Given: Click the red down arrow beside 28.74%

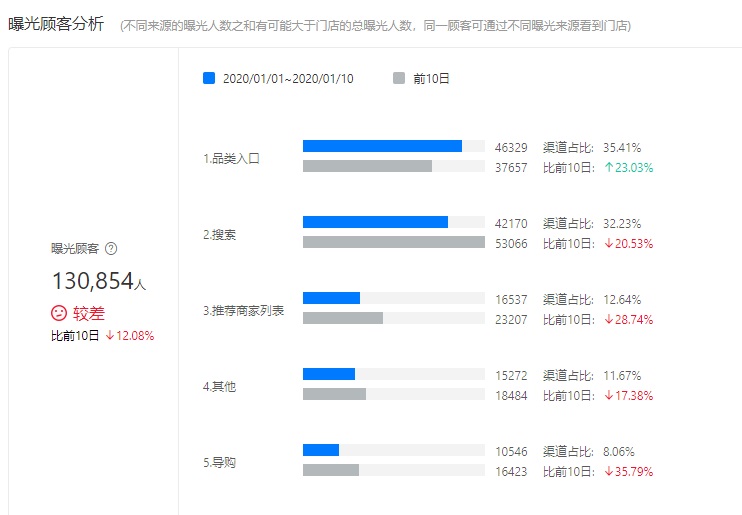Looking at the screenshot, I should coord(608,320).
